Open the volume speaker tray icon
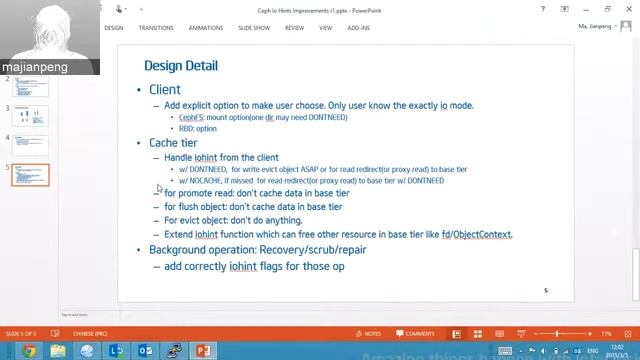Screen dimensions: 640x360 pos(543,351)
